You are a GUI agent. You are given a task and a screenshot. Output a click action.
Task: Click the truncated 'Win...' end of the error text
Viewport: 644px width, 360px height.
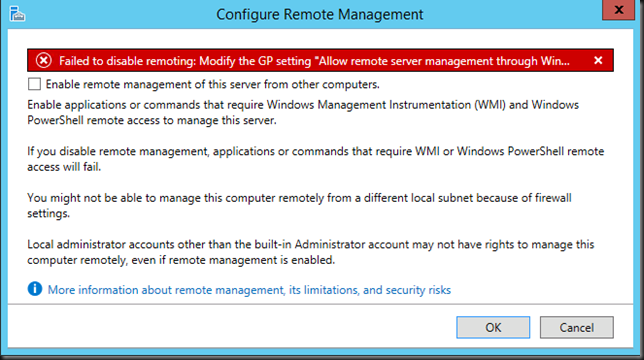[x=555, y=61]
